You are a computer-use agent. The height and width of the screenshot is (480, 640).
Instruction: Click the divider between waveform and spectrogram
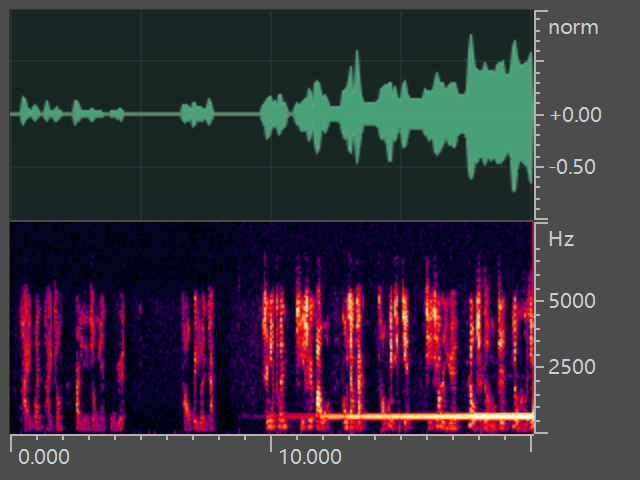point(270,220)
